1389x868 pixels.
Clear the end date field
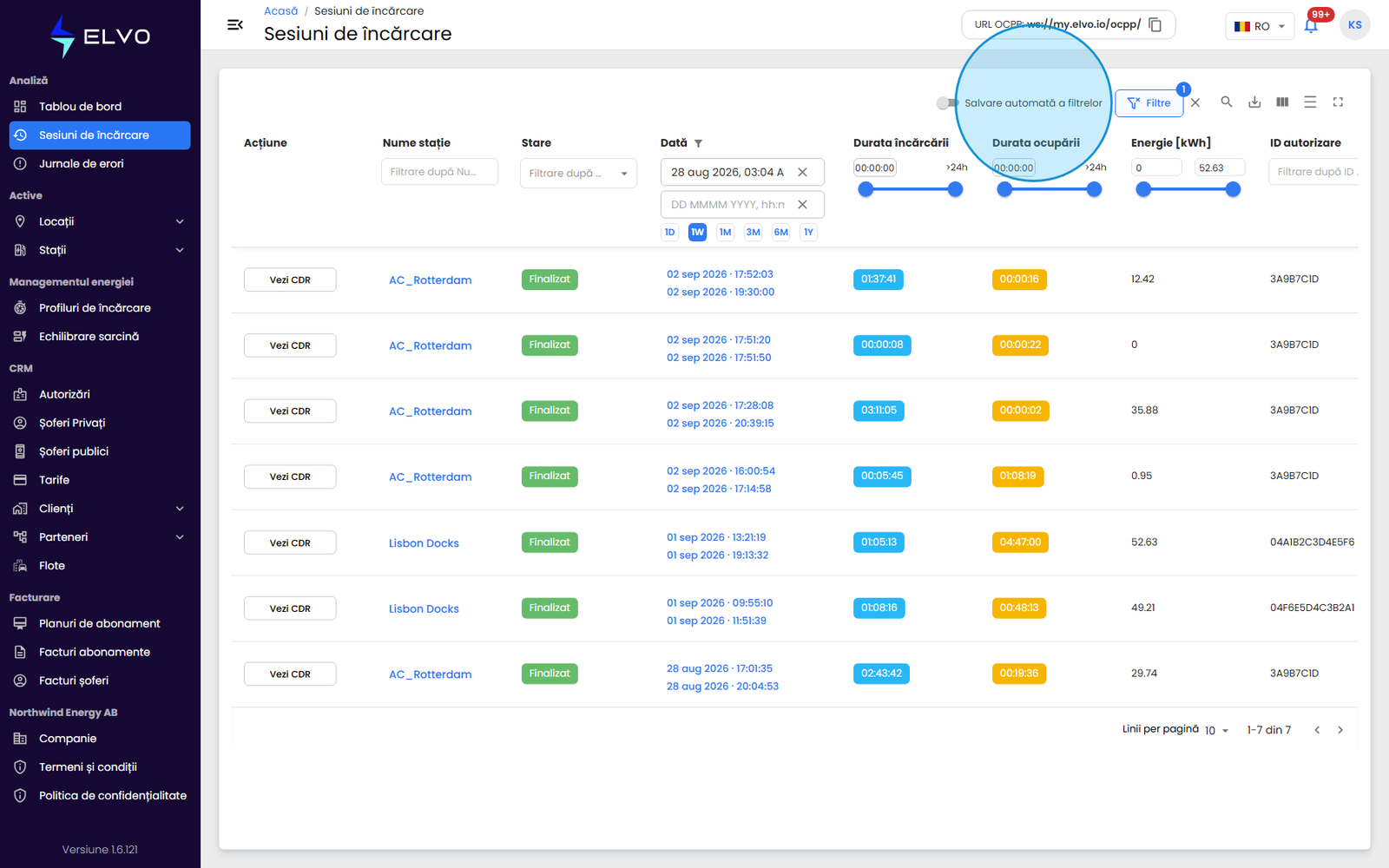[x=803, y=205]
